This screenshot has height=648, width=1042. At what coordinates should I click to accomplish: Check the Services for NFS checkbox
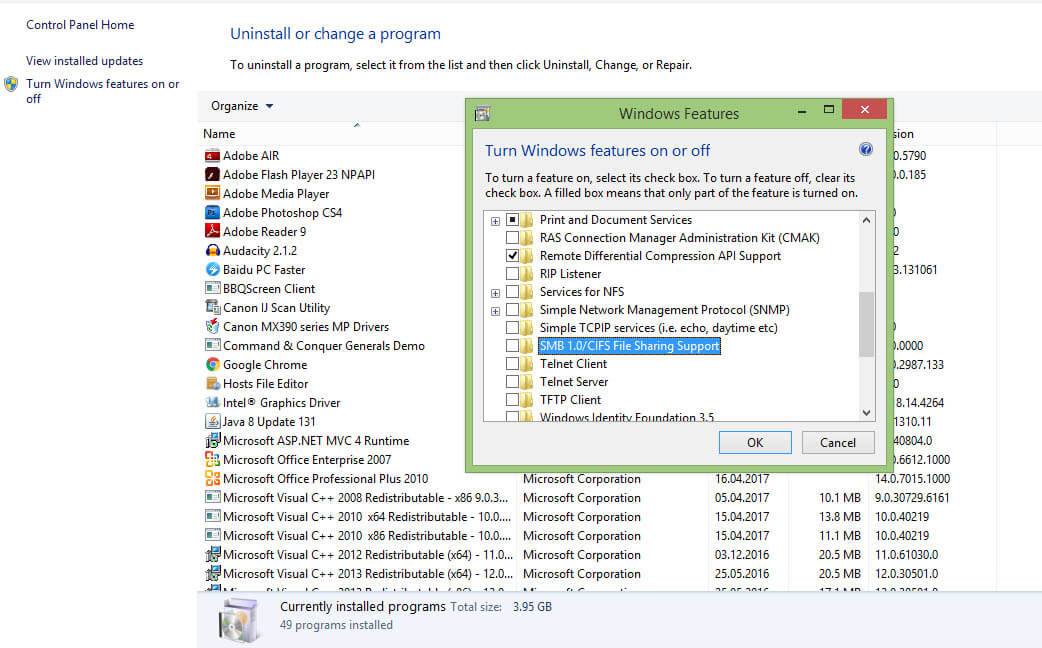(512, 291)
